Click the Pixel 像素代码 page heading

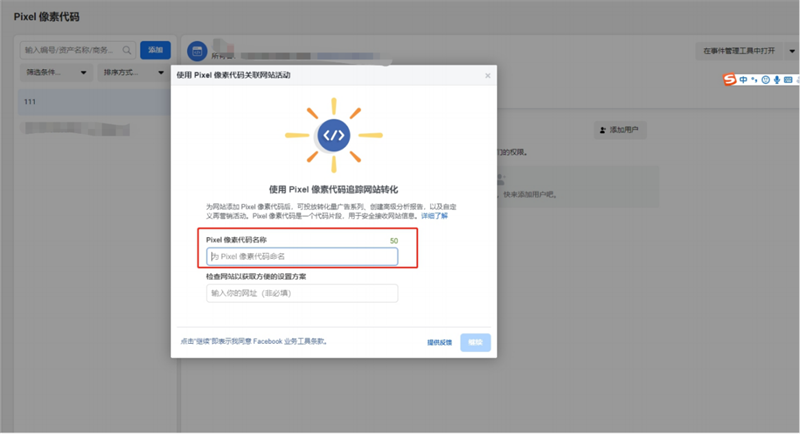coord(46,17)
